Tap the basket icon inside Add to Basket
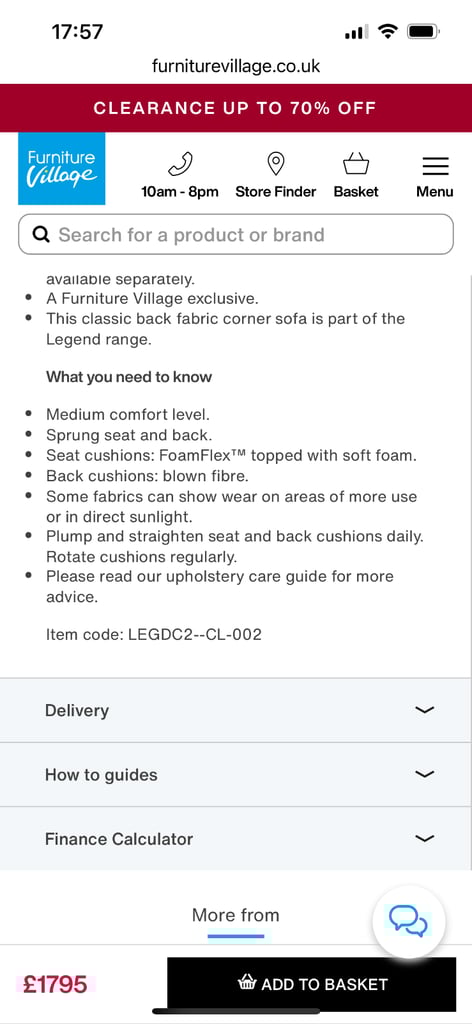Viewport: 472px width, 1024px height. (x=247, y=984)
